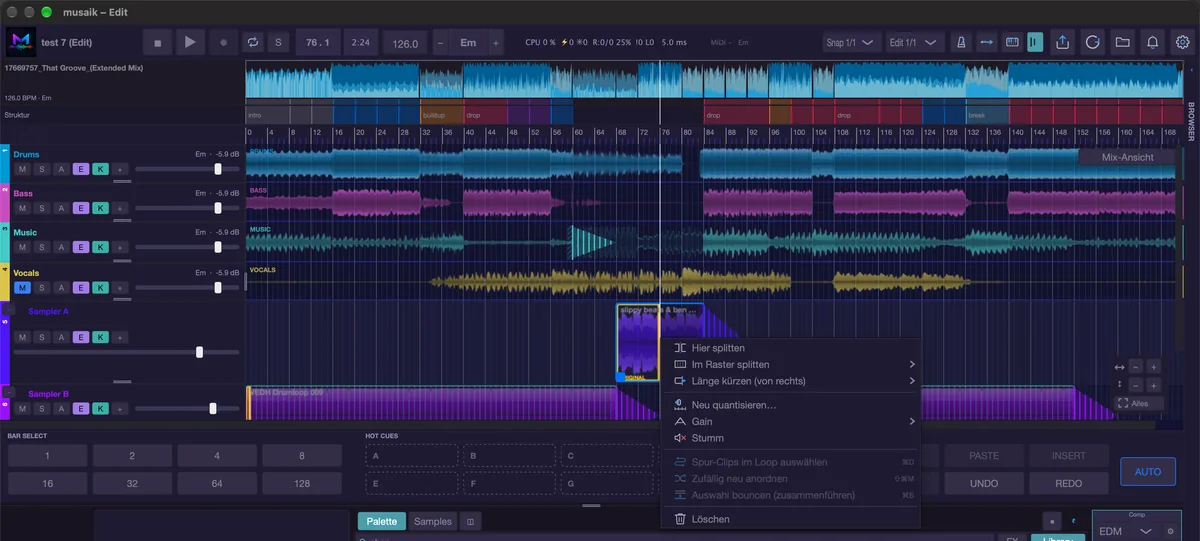Open the BROWSER side panel tab

pyautogui.click(x=1191, y=121)
